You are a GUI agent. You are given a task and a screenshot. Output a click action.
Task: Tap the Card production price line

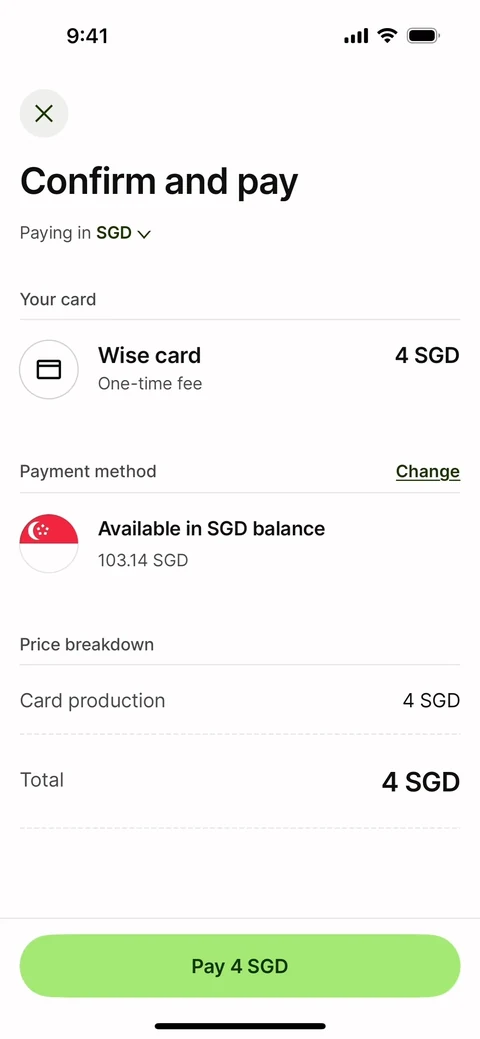240,700
